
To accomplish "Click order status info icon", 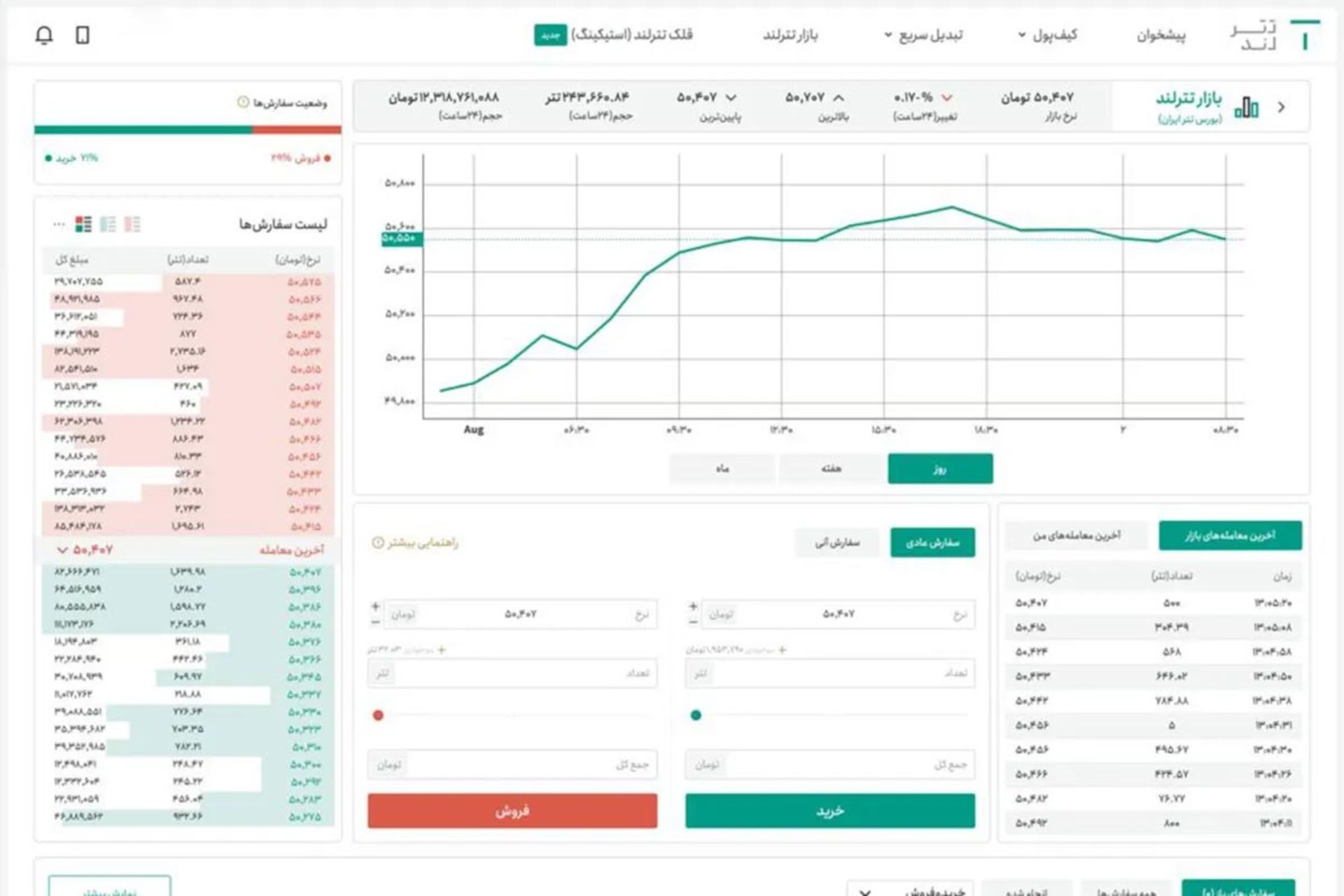I will point(243,102).
